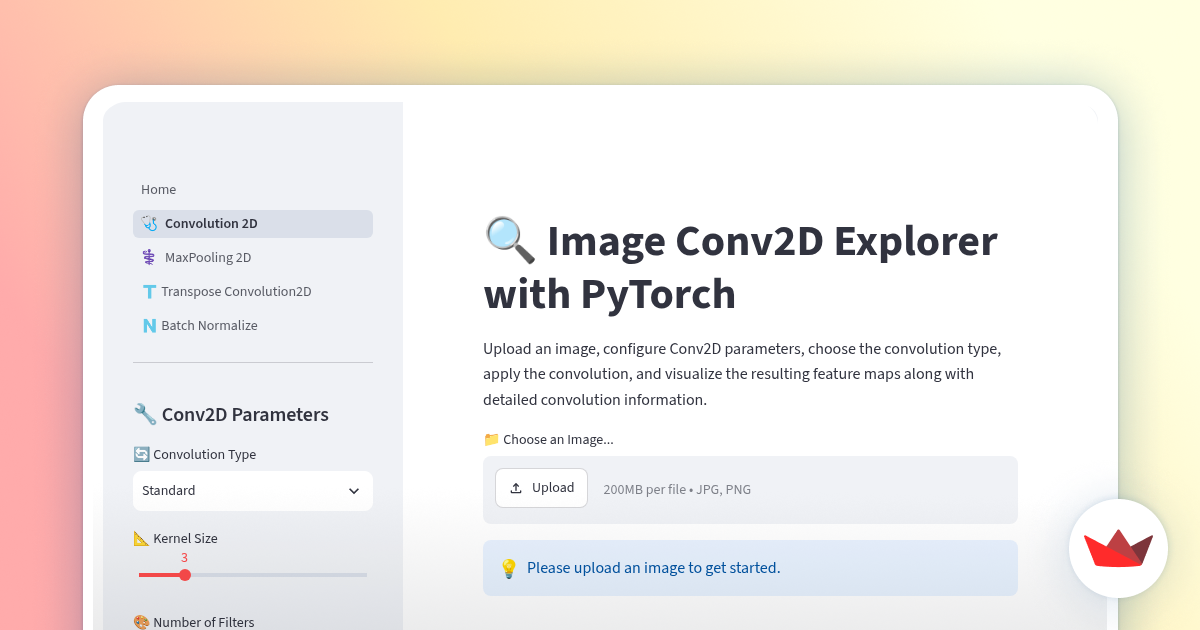Click the file drop area for images

point(750,490)
